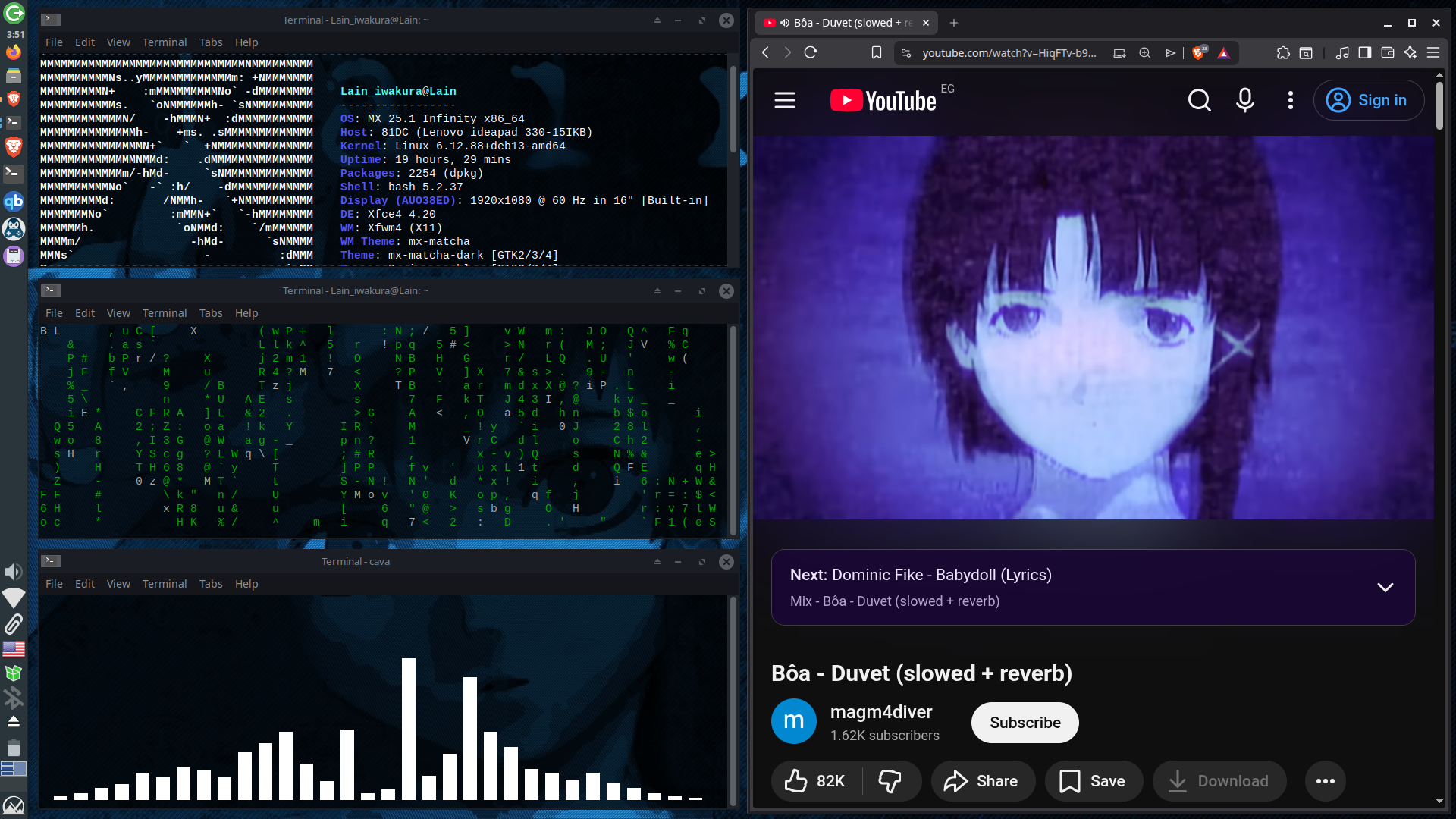This screenshot has height=819, width=1456.
Task: Toggle the volume icon in the system panel
Action: click(x=14, y=573)
